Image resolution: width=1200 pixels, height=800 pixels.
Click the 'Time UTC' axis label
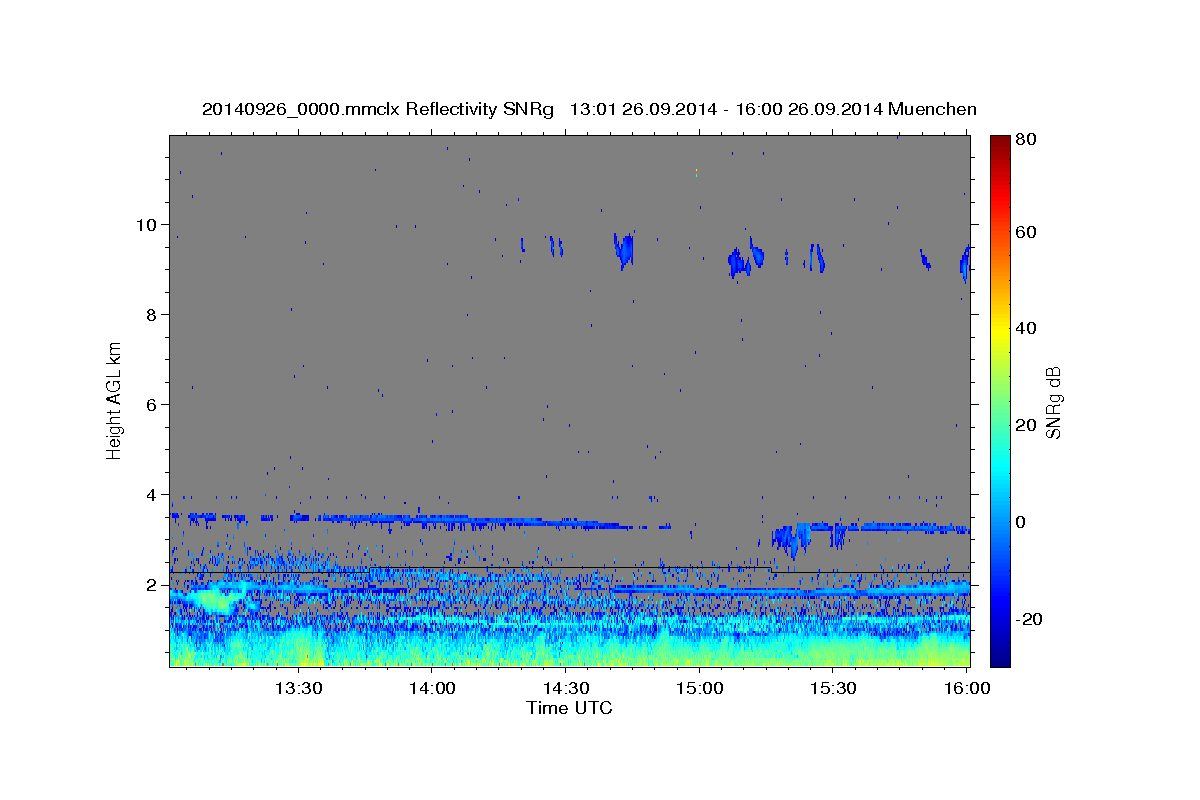click(x=569, y=708)
